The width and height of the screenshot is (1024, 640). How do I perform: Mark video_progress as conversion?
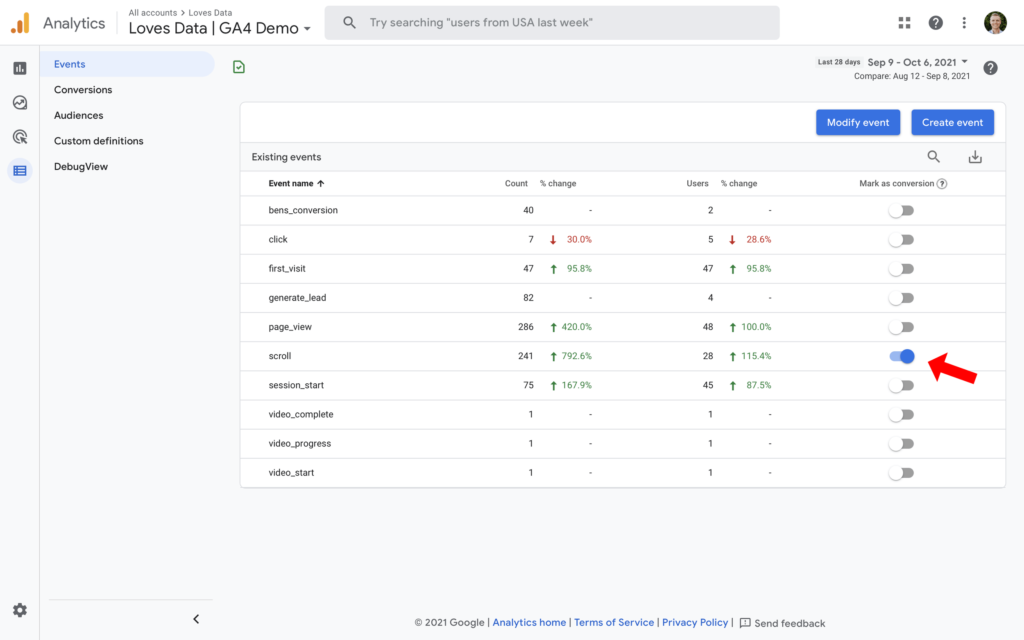click(901, 443)
